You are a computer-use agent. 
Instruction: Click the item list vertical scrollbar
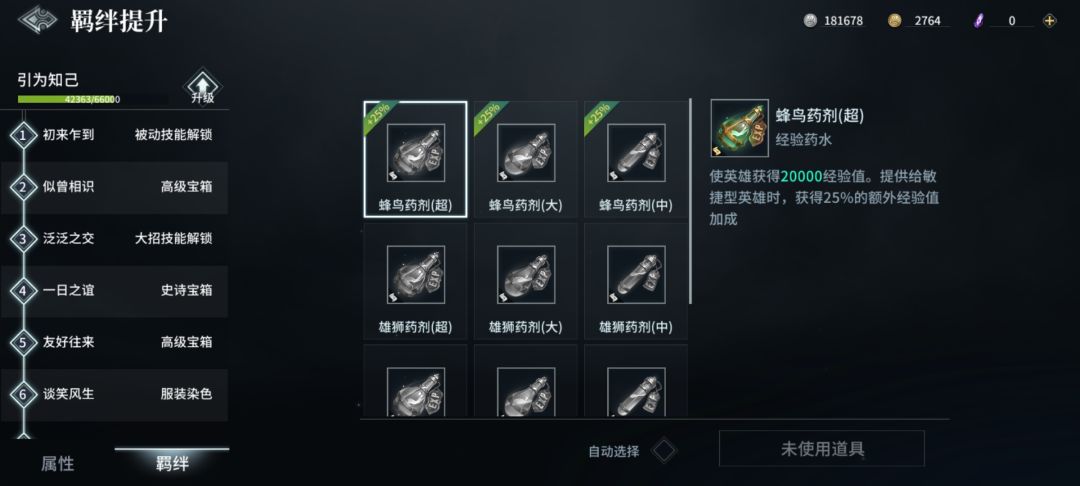690,200
